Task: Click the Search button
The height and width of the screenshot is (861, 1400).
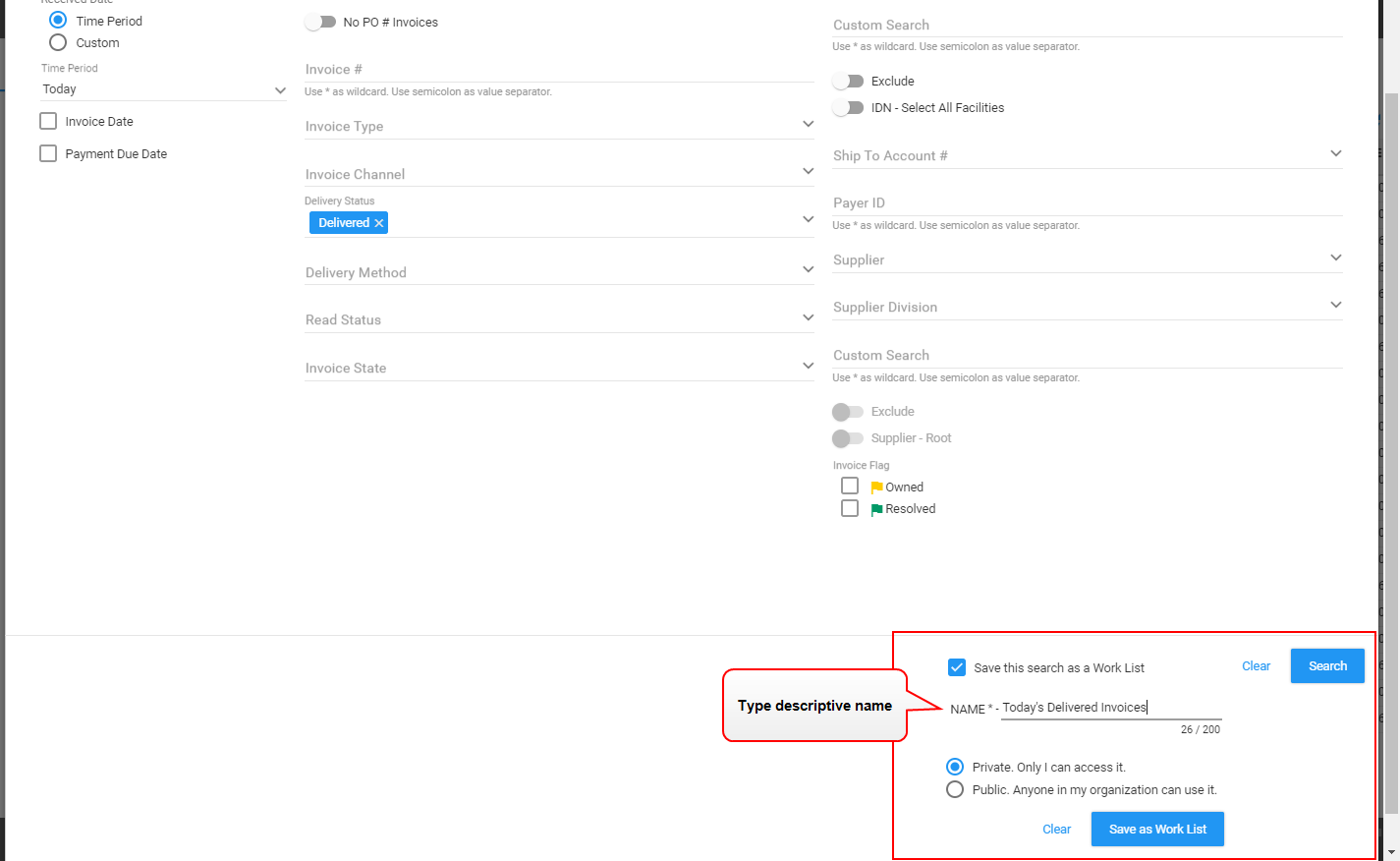Action: 1327,666
